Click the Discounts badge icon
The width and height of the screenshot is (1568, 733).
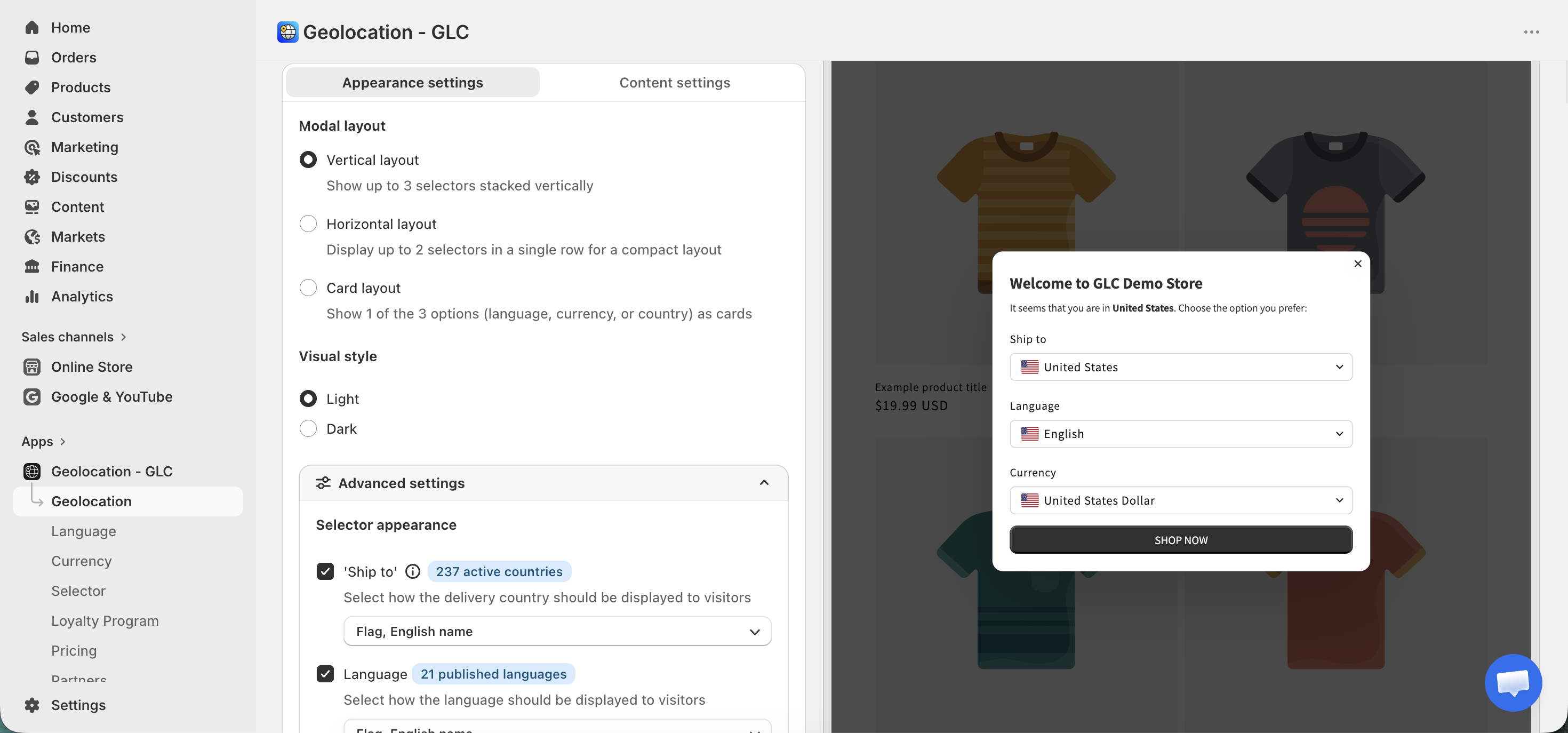point(31,177)
